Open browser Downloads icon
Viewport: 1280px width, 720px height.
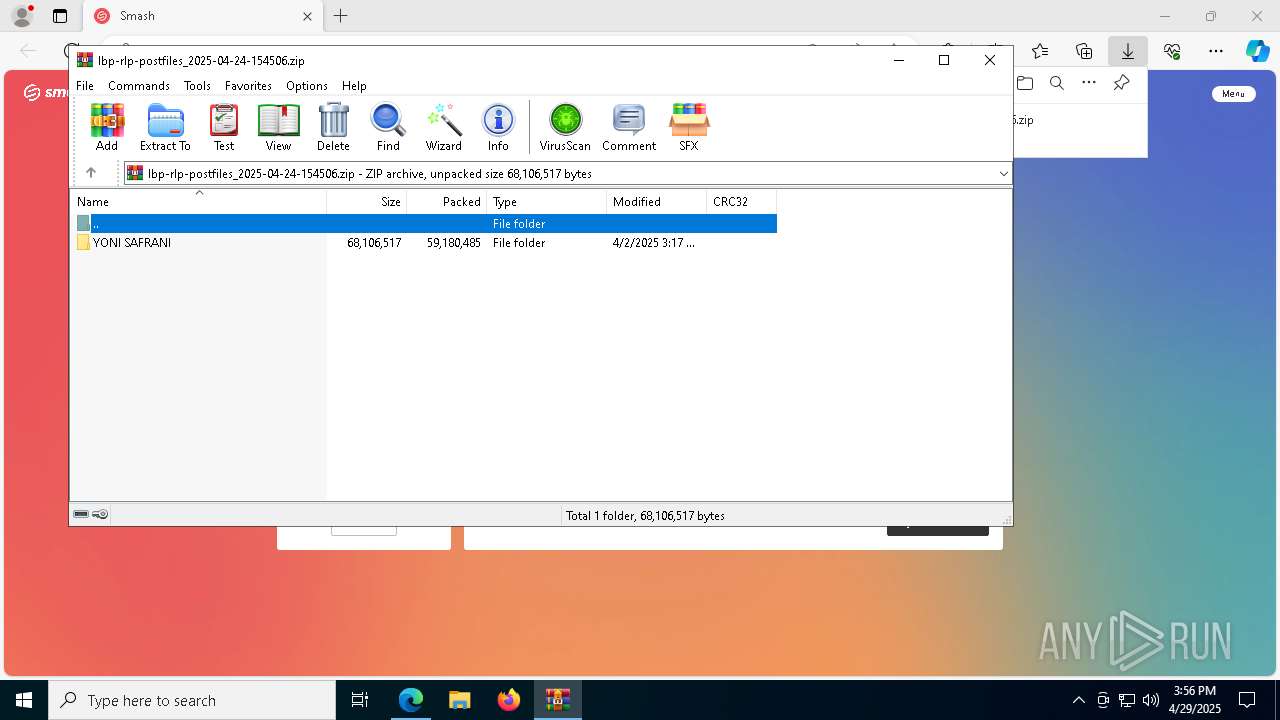click(x=1127, y=51)
